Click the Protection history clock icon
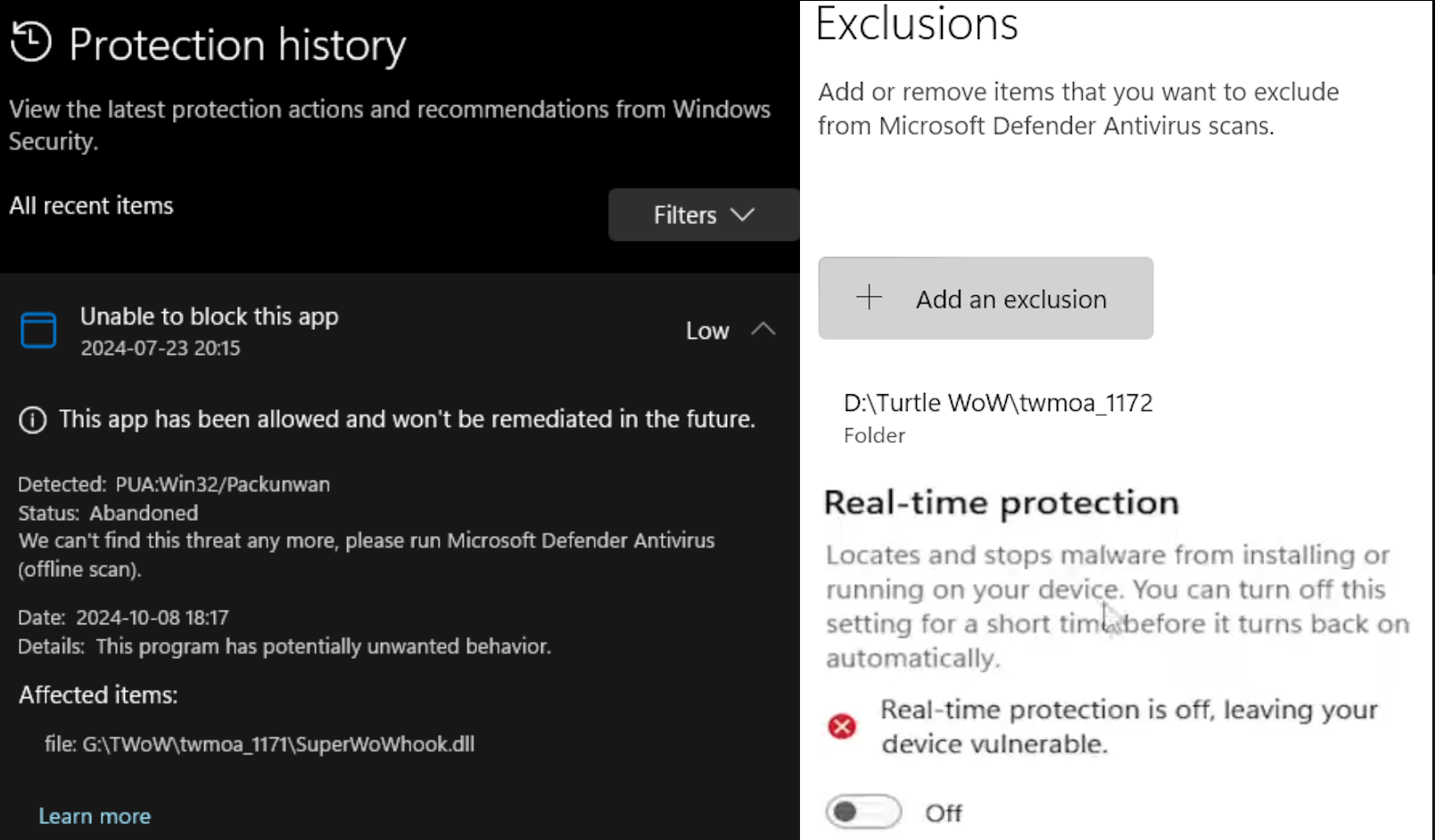1435x840 pixels. point(31,42)
